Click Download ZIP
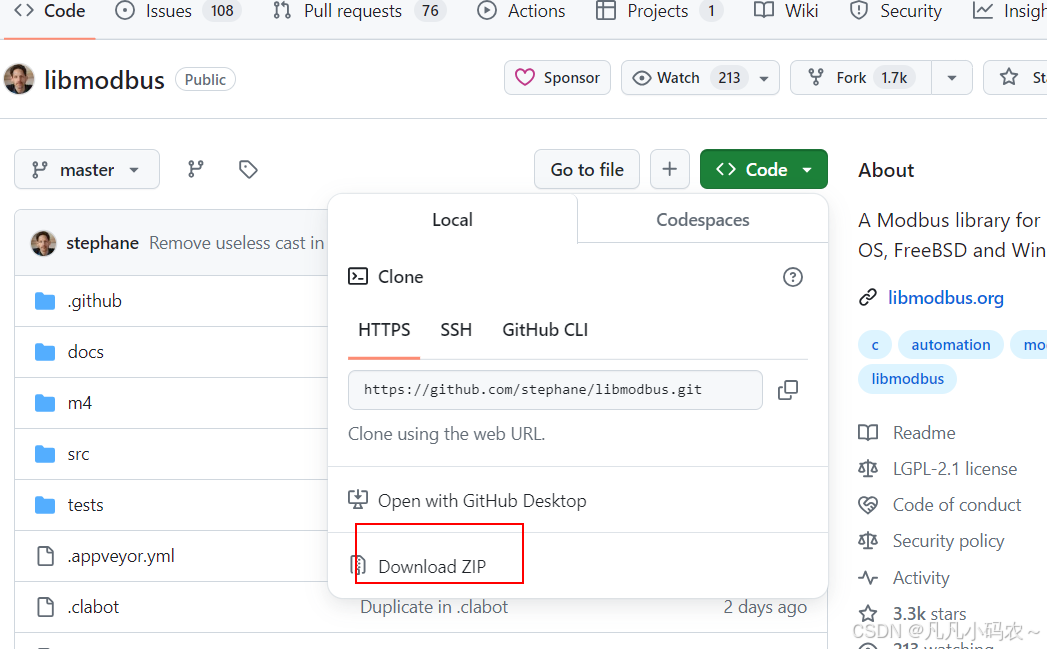This screenshot has width=1047, height=649. [432, 567]
